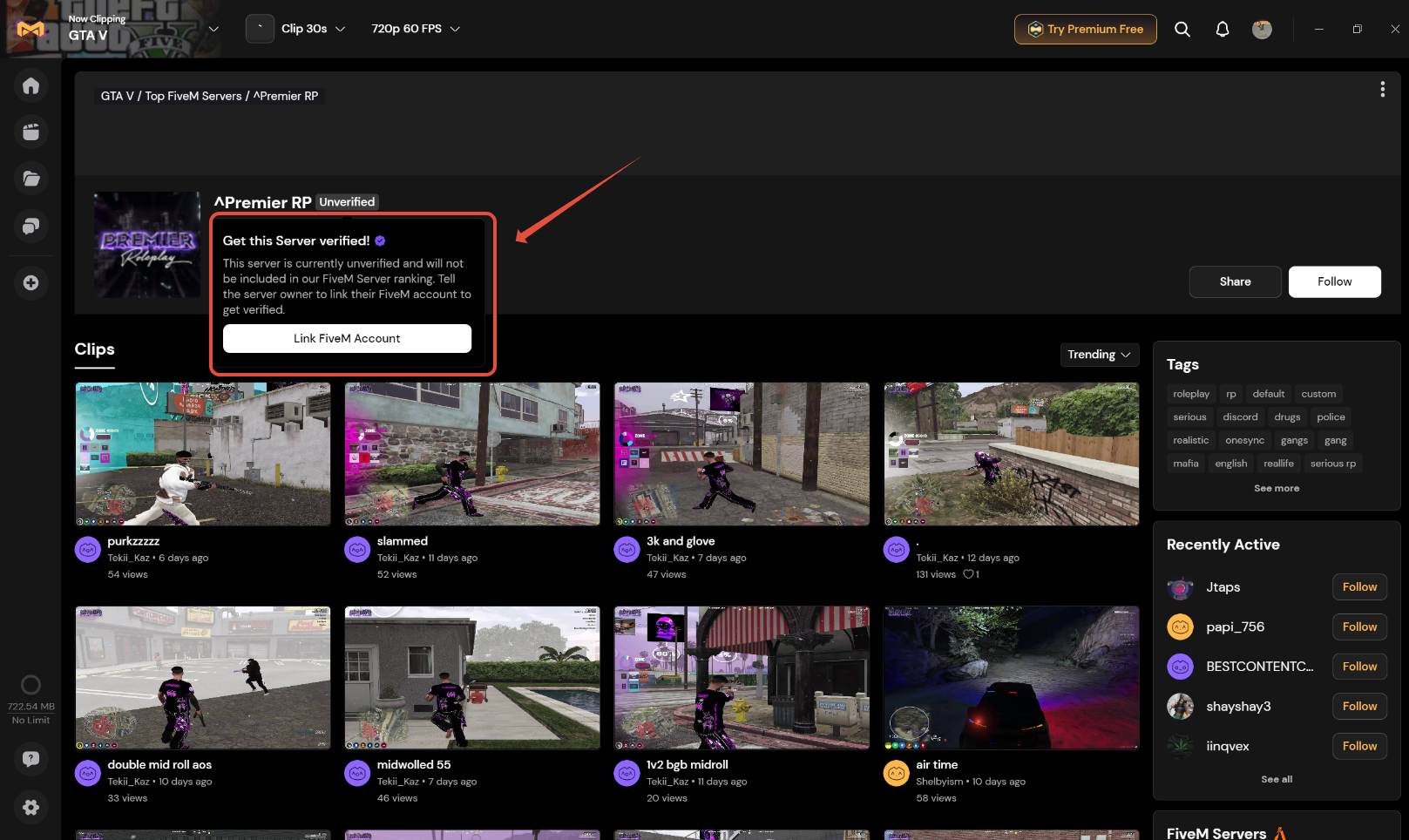Click the Medal logo icon
The image size is (1409, 840).
click(x=30, y=29)
